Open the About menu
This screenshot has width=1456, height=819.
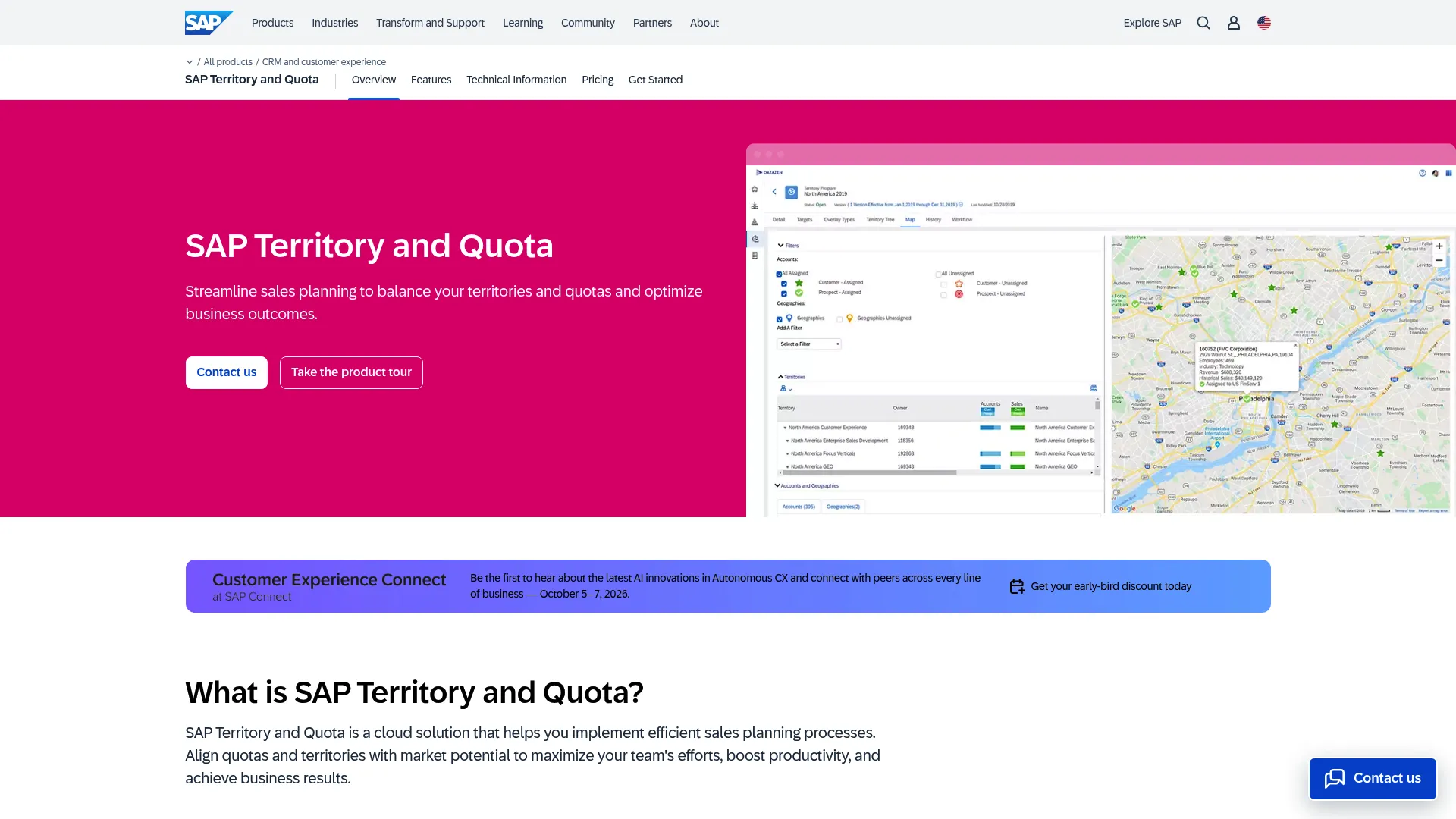[x=704, y=23]
